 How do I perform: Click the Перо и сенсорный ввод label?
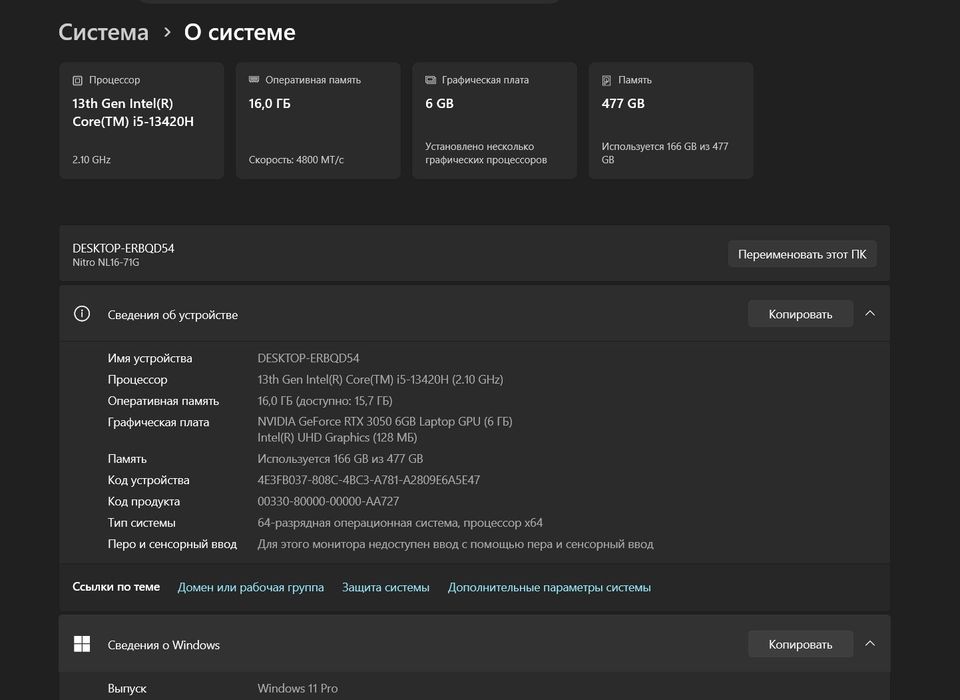172,544
